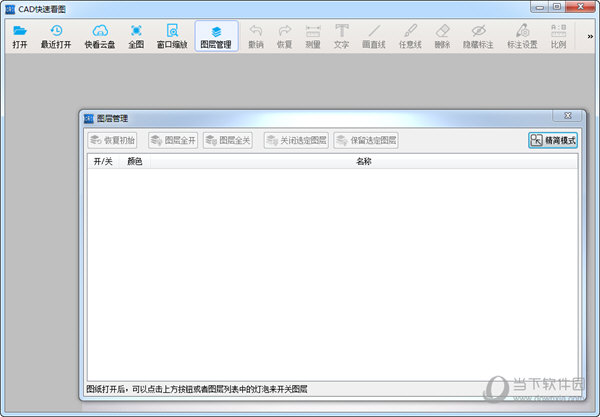Show recently opened files (最近打开)
Image resolution: width=600 pixels, height=417 pixels.
pyautogui.click(x=56, y=37)
